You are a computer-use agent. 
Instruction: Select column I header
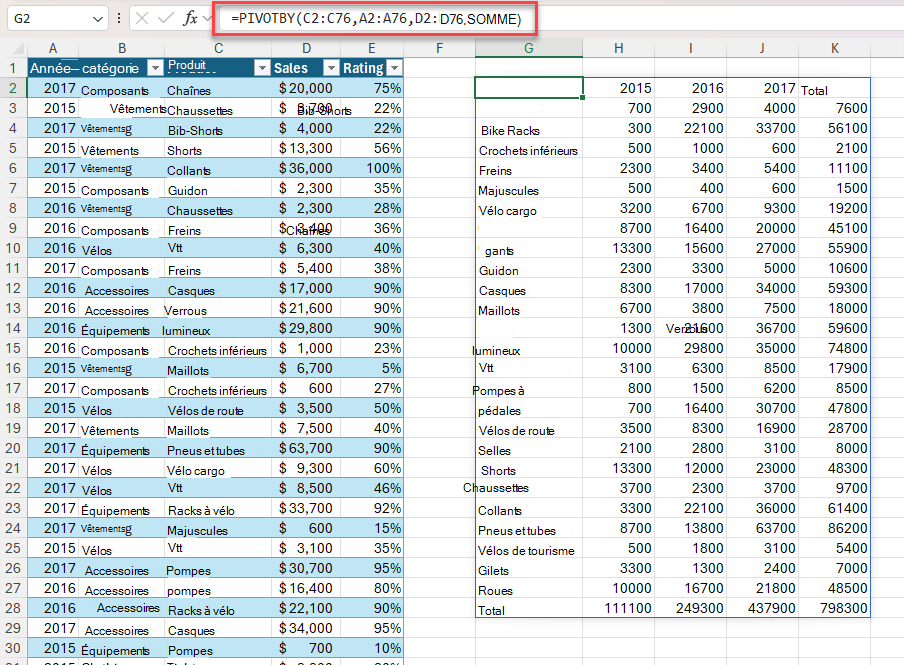[x=691, y=48]
